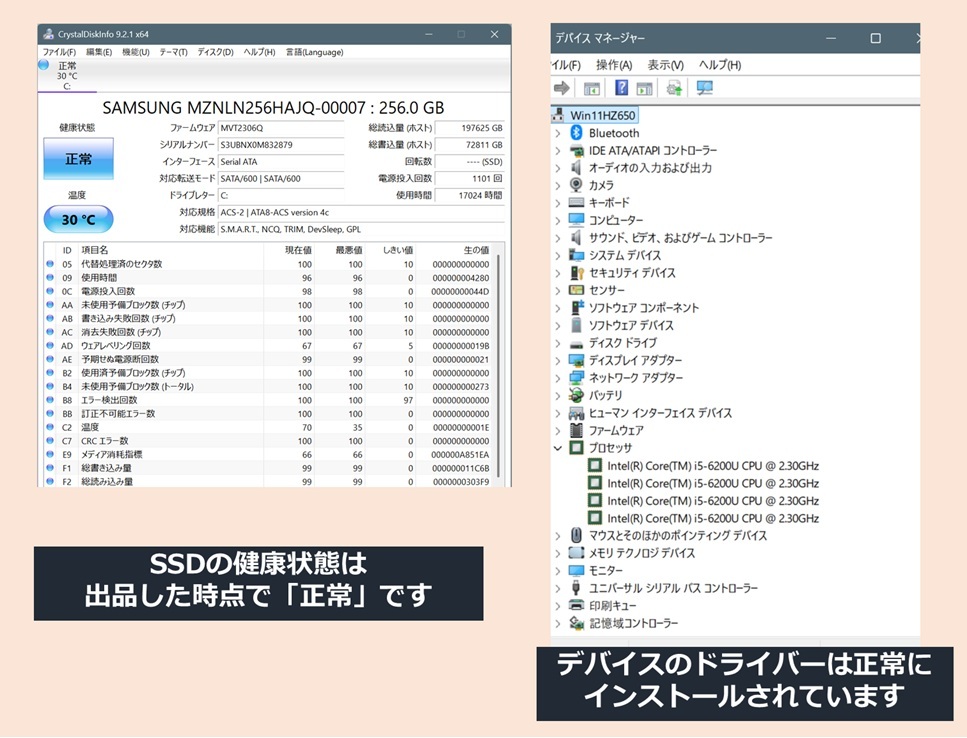
Task: Open the ファイル(F) menu in CrystalDiskInfo
Action: pyautogui.click(x=59, y=52)
